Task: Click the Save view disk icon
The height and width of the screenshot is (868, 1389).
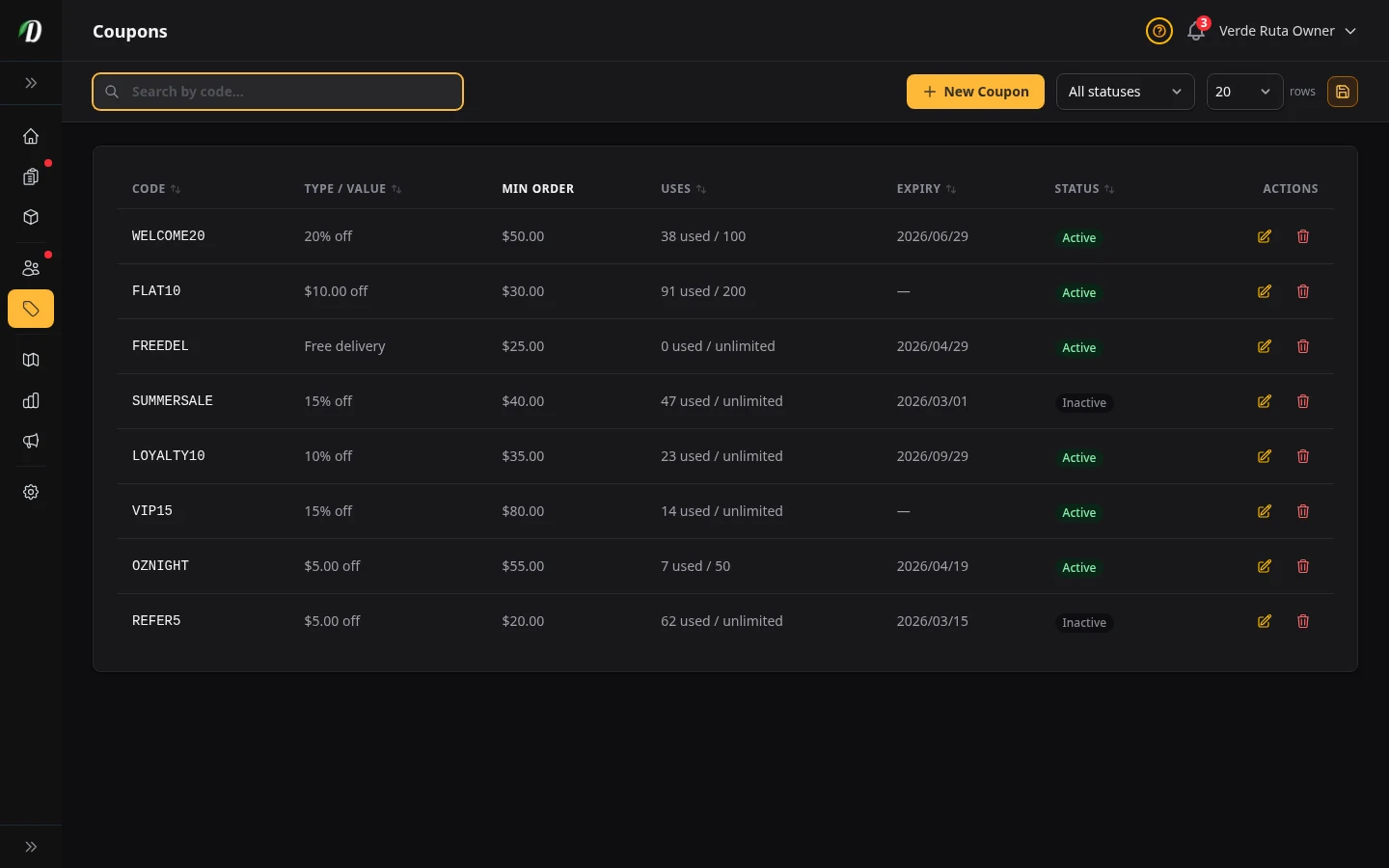Action: click(1343, 92)
